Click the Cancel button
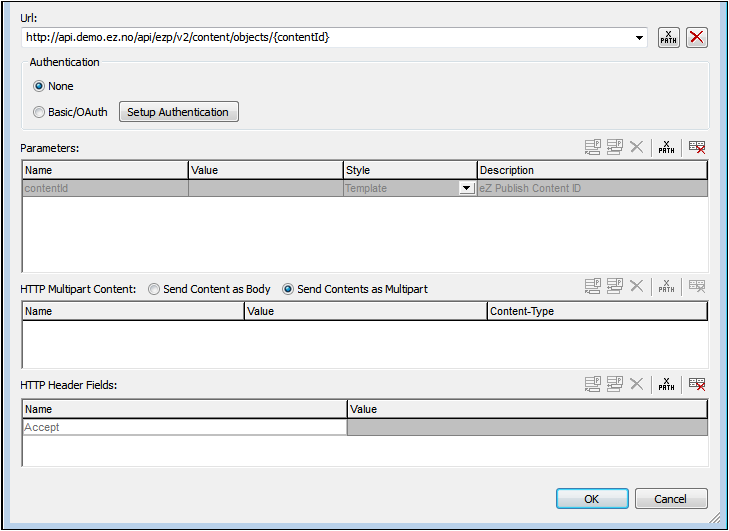 tap(671, 499)
